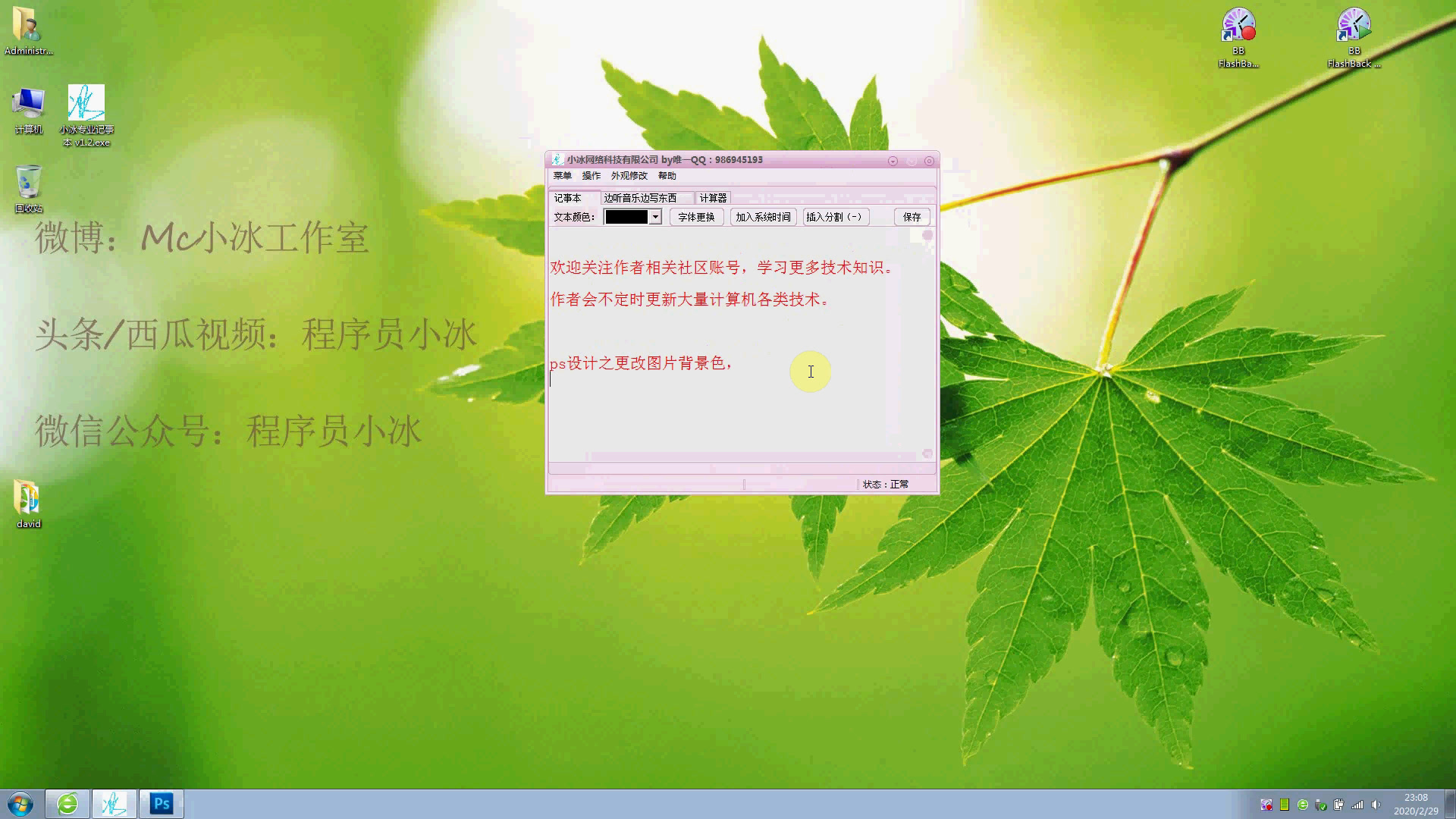Screen dimensions: 1456x819
Task: Open 操作 menu item
Action: 589,176
